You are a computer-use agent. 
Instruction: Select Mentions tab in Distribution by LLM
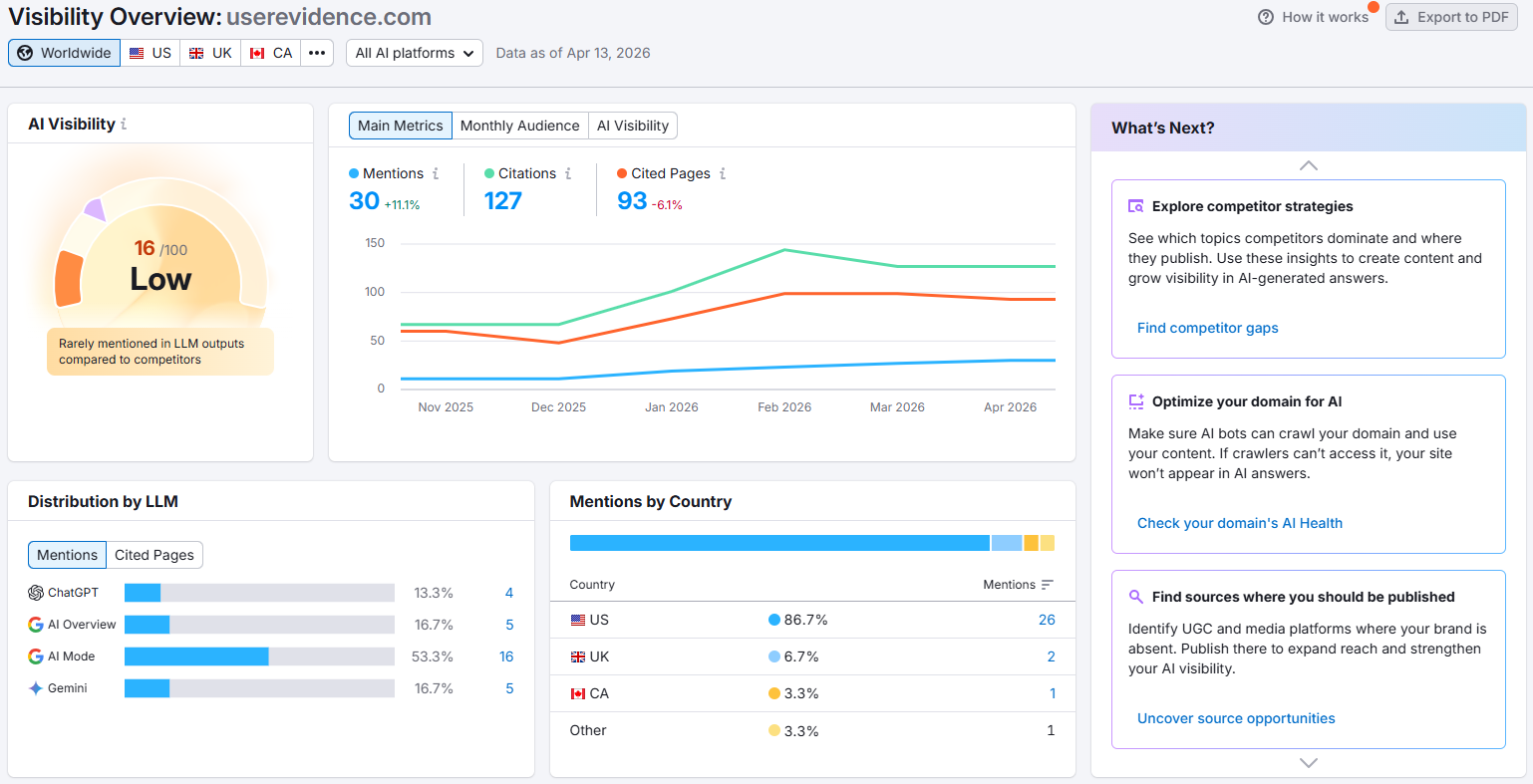pyautogui.click(x=68, y=555)
